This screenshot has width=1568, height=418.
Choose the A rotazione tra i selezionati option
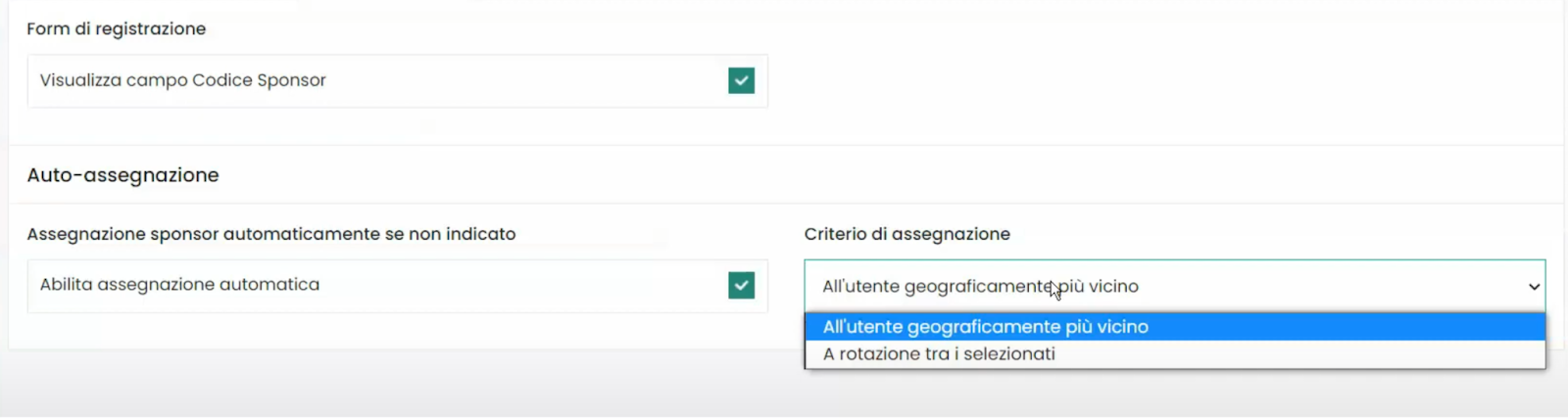[939, 354]
